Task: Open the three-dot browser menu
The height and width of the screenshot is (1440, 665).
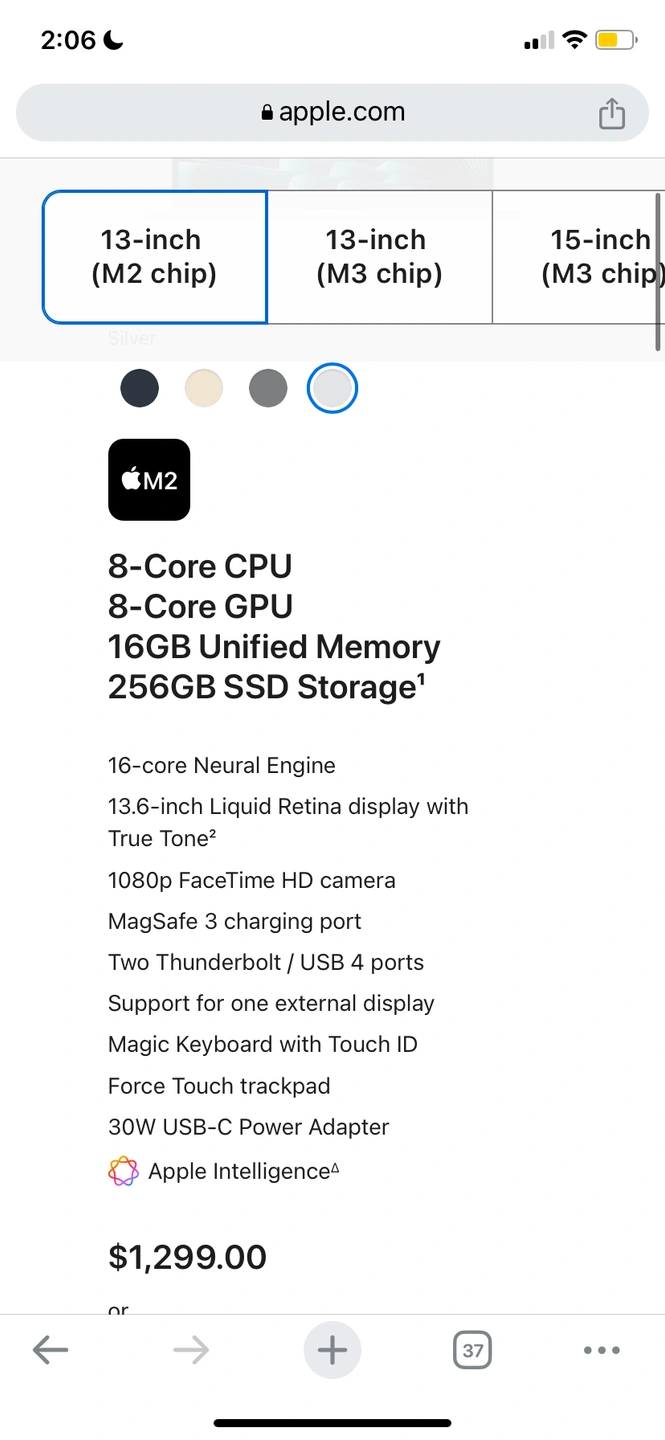Action: click(x=601, y=1351)
